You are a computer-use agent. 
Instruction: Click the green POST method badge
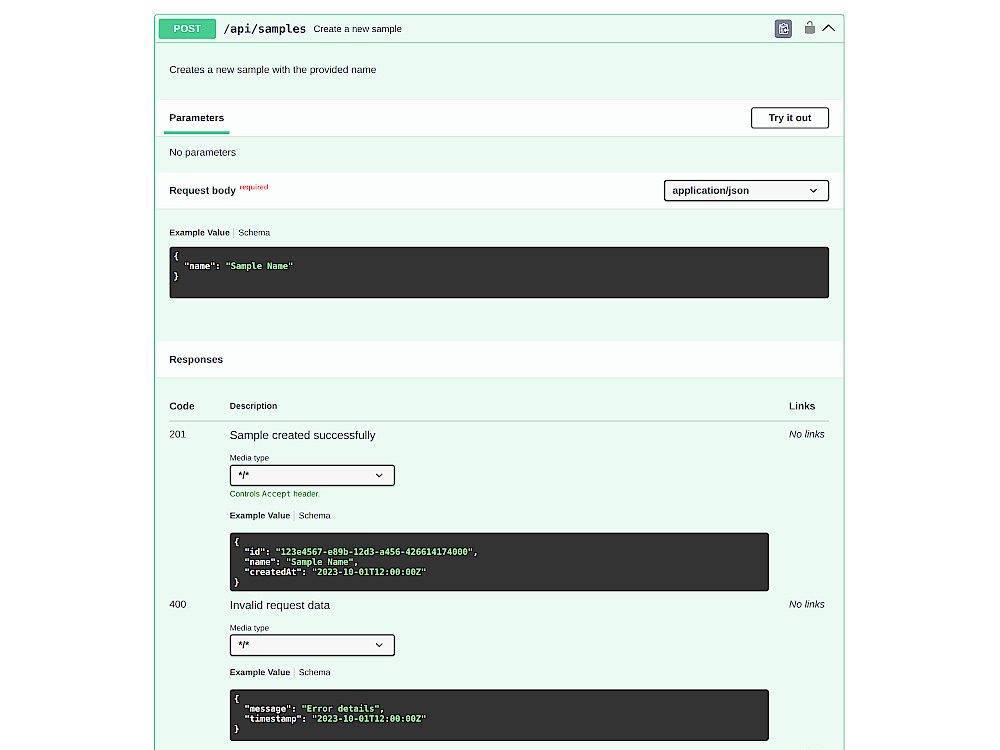coord(187,29)
